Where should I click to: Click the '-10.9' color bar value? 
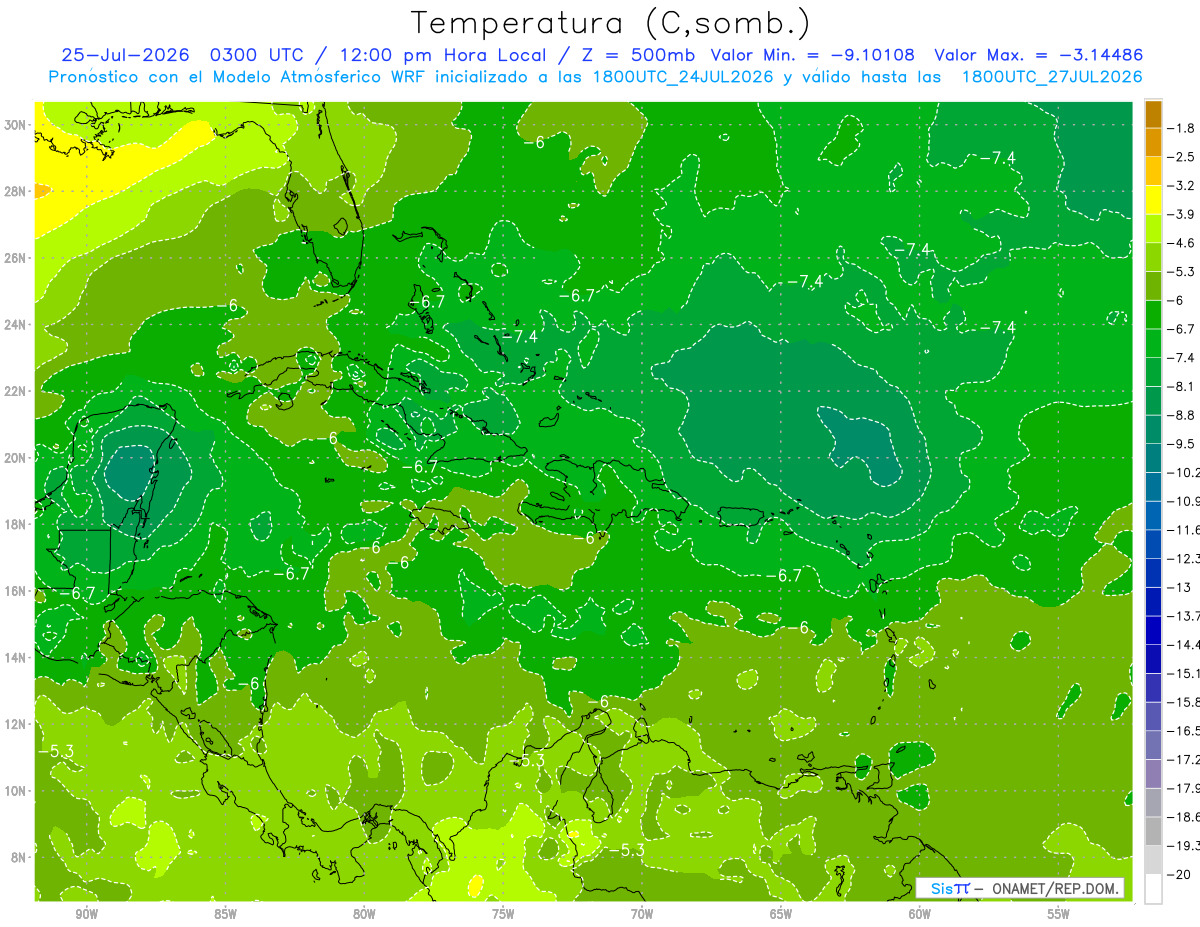click(x=1184, y=501)
